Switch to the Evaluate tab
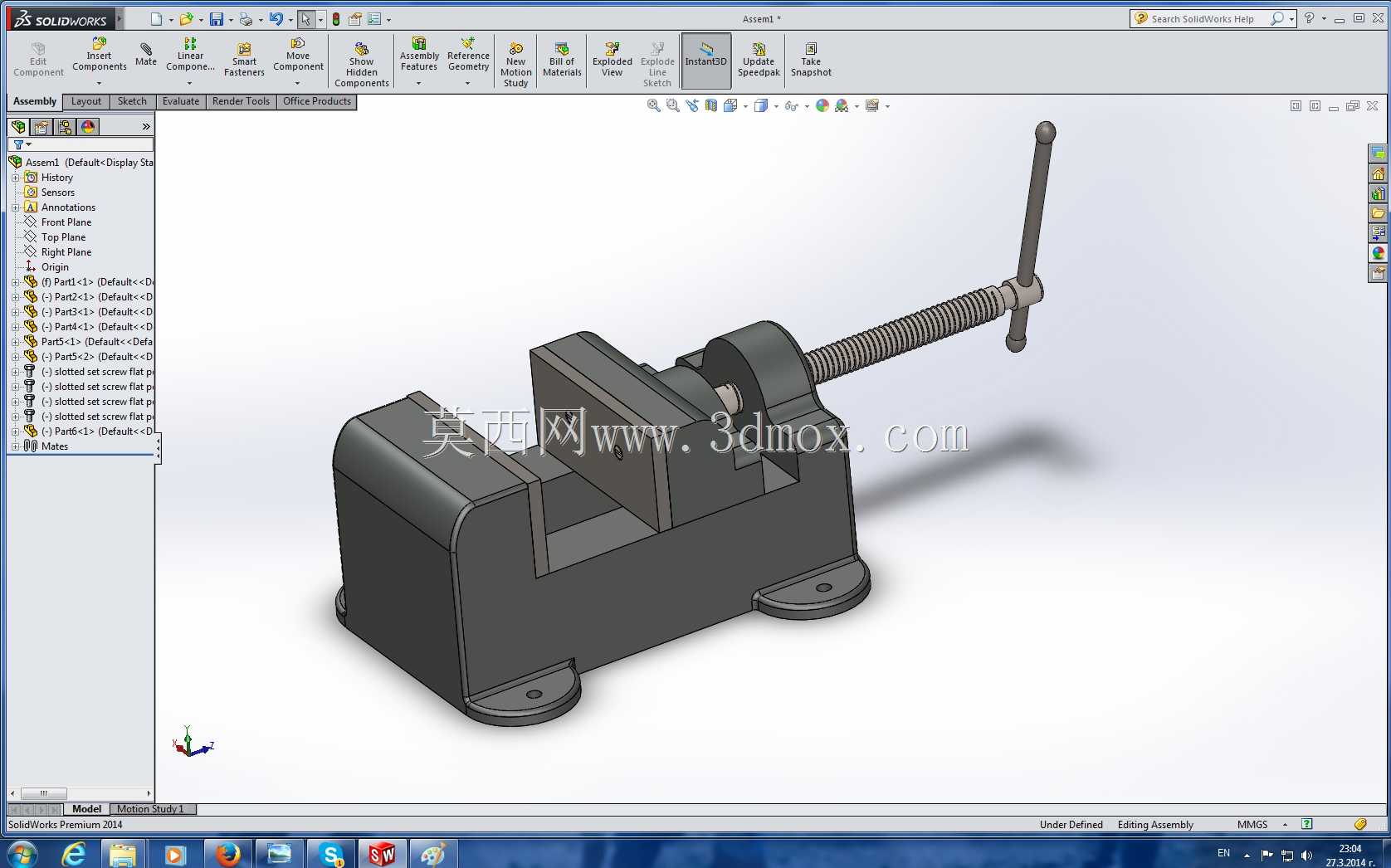 (181, 101)
